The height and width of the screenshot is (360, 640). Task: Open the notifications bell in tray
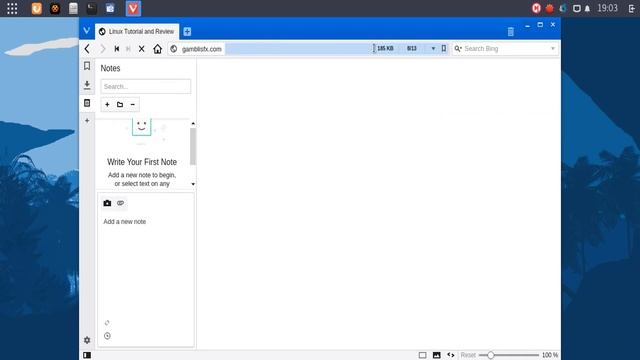(587, 9)
